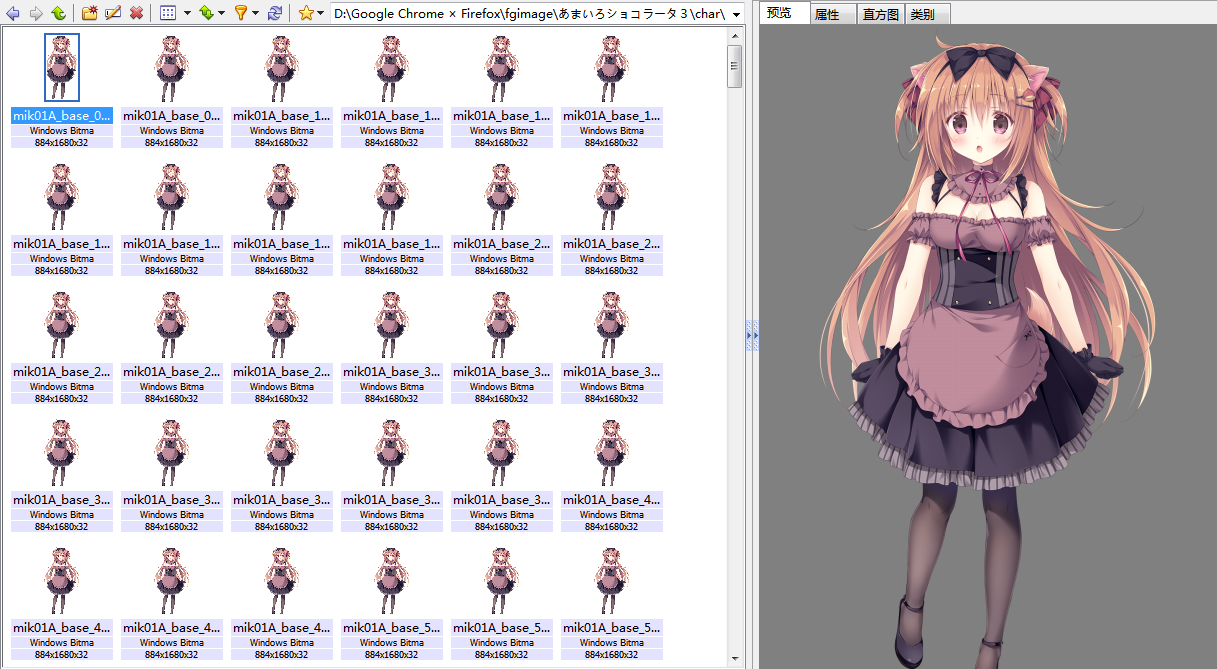Click the thumbnail list scrollbar up arrow

(735, 34)
